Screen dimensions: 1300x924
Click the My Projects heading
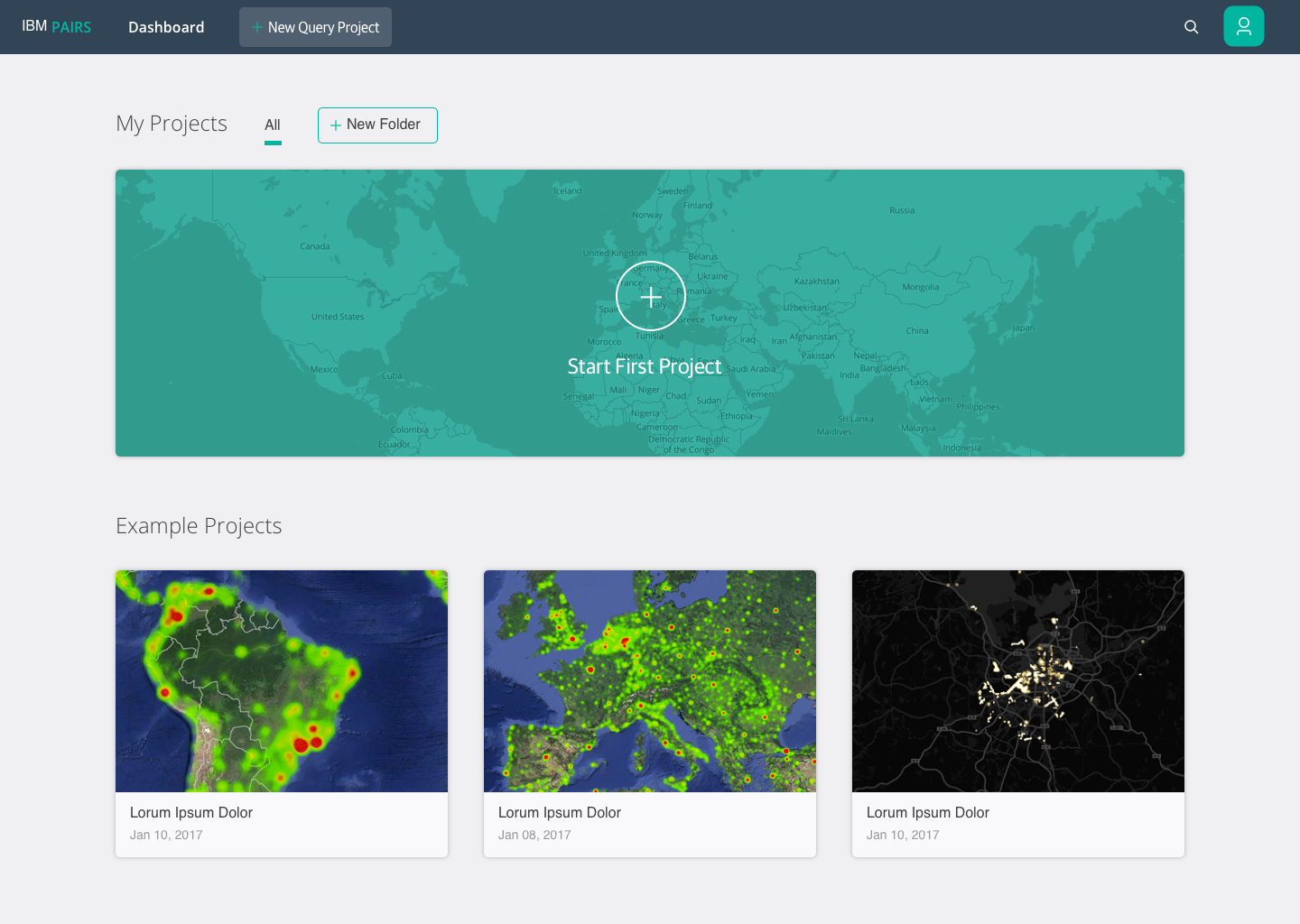pos(171,124)
